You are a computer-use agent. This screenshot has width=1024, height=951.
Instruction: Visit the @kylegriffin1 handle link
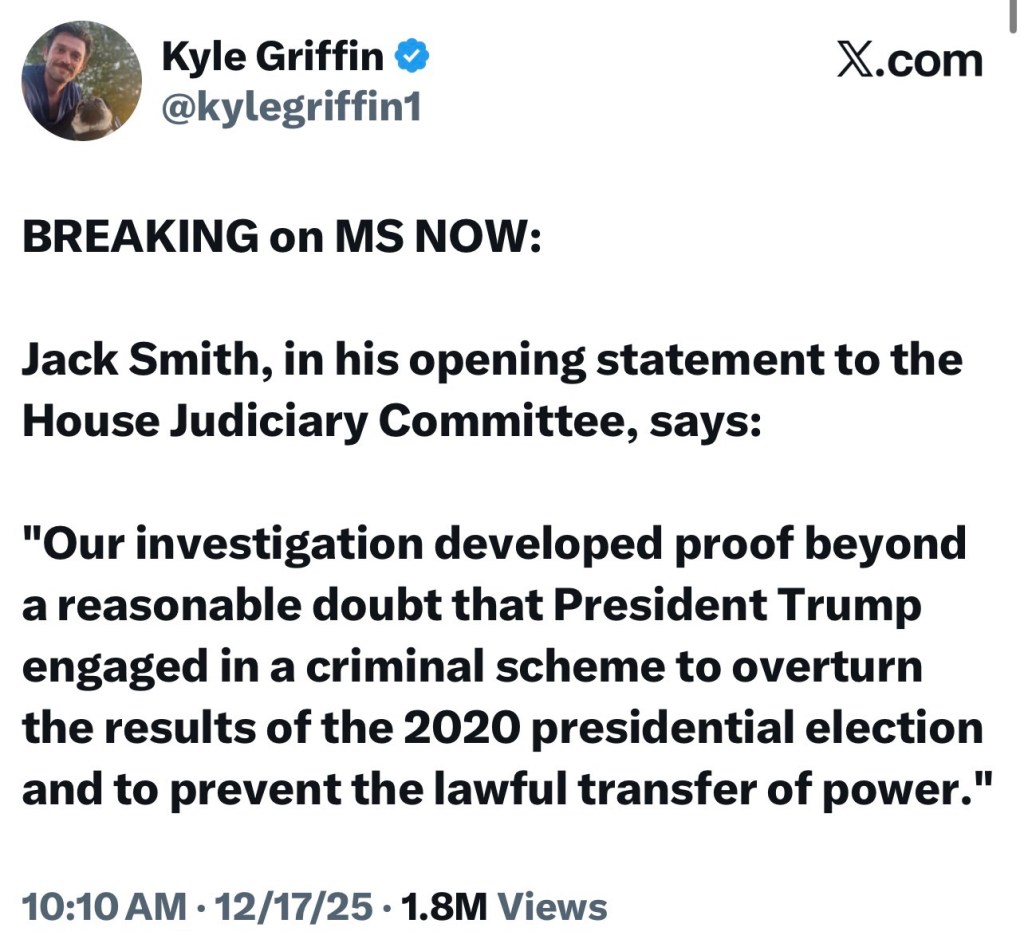coord(291,106)
